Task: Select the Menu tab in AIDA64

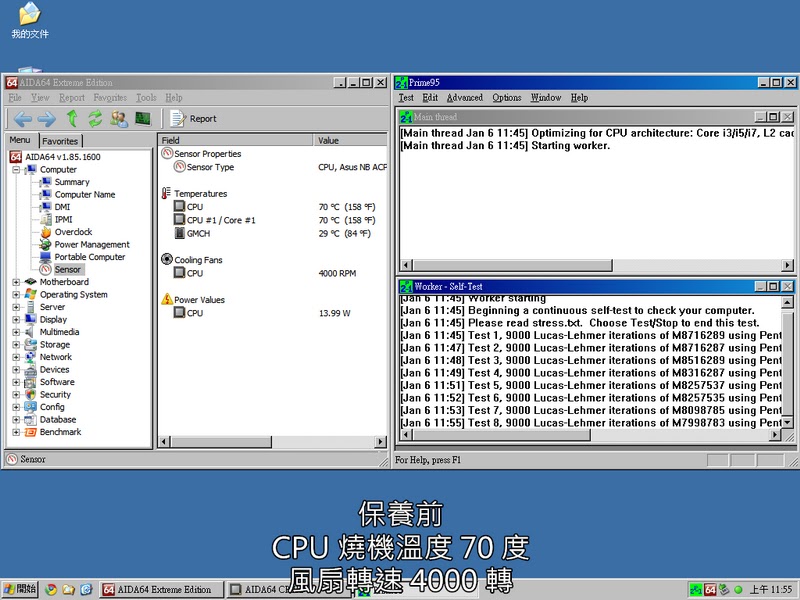Action: 20,140
